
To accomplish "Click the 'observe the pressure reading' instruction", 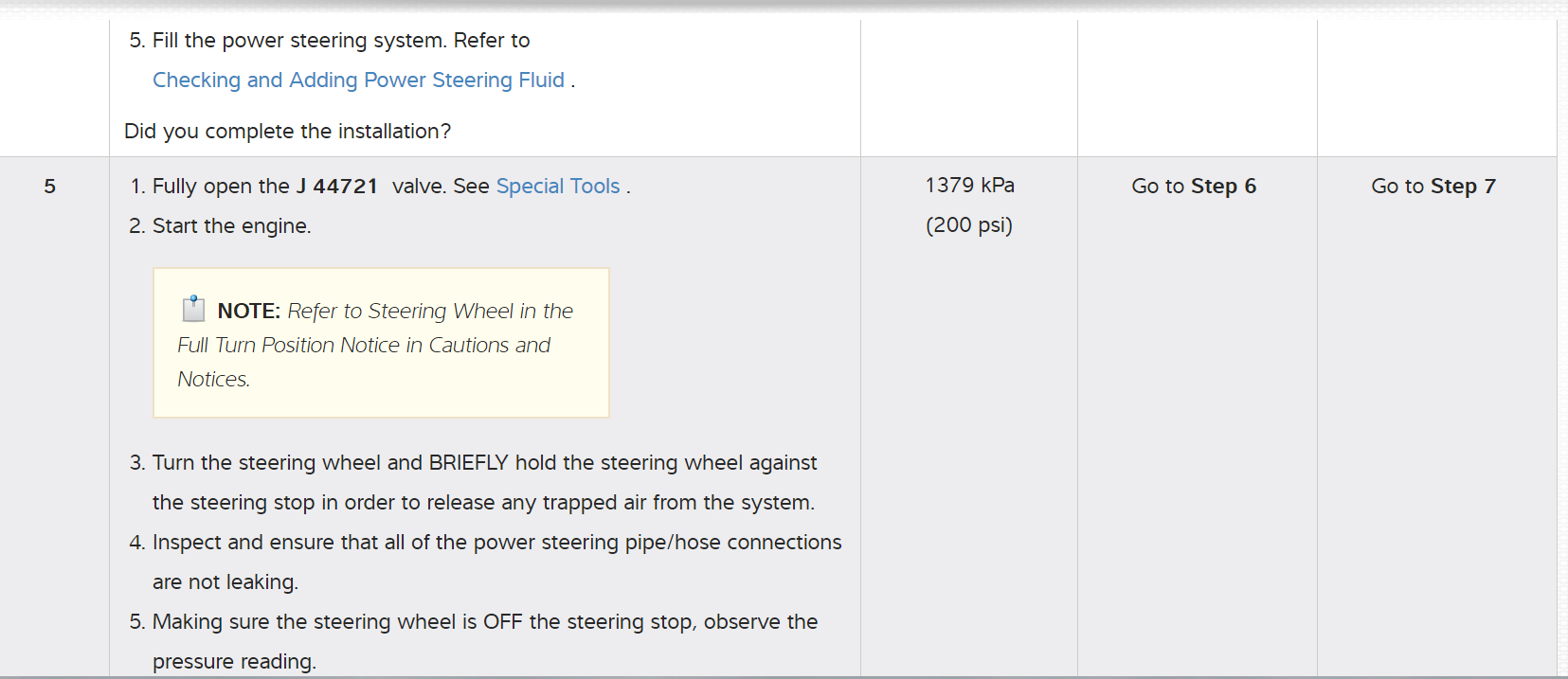I will 484,622.
